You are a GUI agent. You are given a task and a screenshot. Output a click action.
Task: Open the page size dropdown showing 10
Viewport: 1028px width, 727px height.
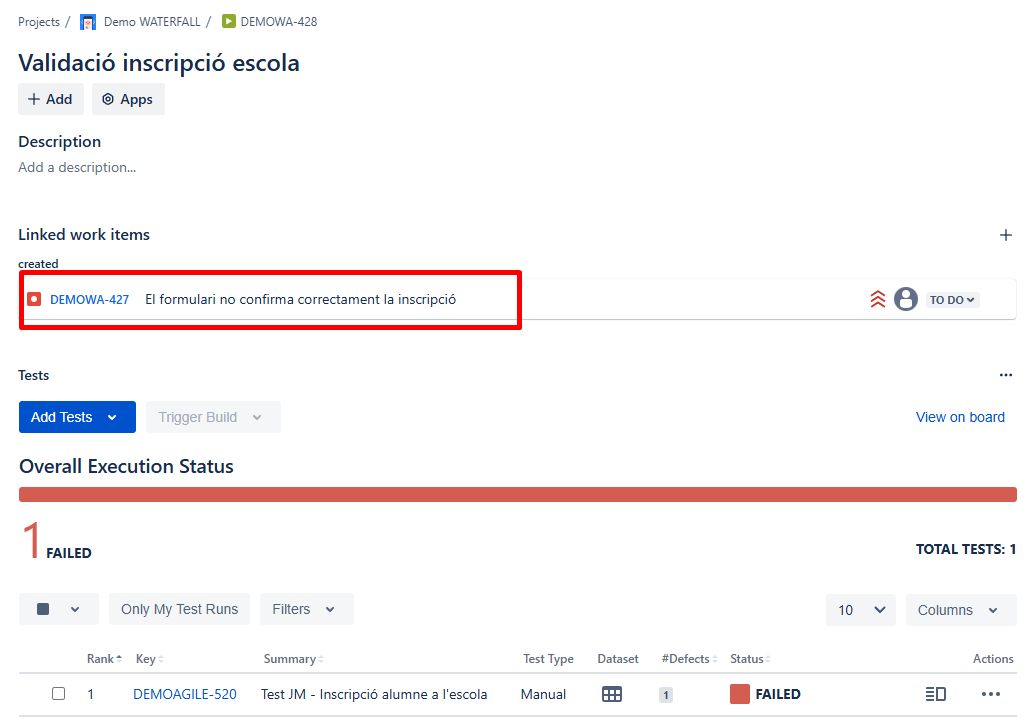pos(861,610)
